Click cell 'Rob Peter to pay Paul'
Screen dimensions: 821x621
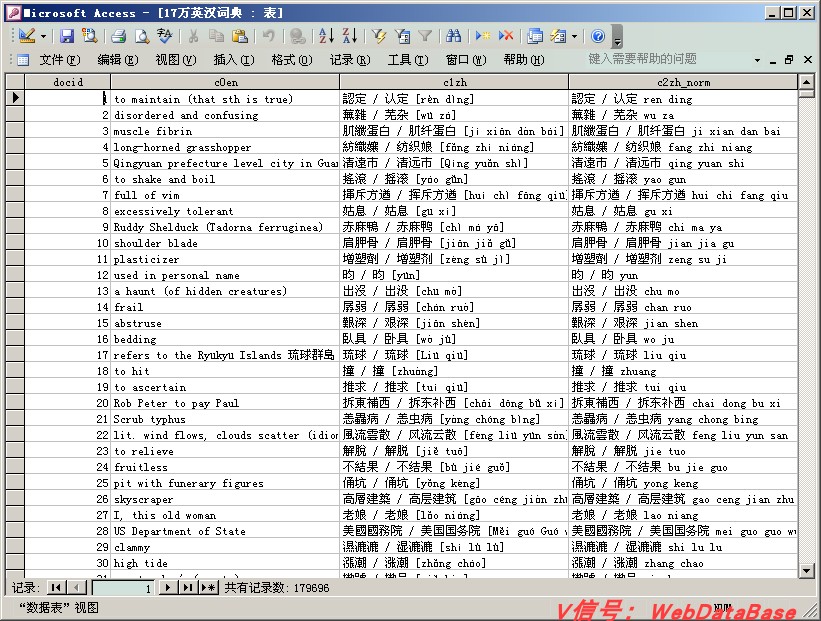(x=225, y=403)
